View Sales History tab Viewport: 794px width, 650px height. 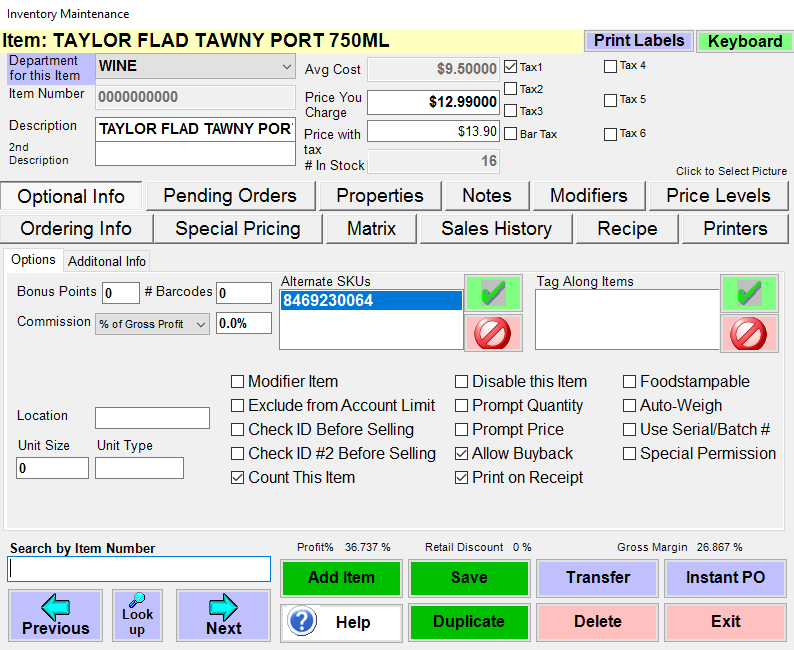(x=496, y=229)
